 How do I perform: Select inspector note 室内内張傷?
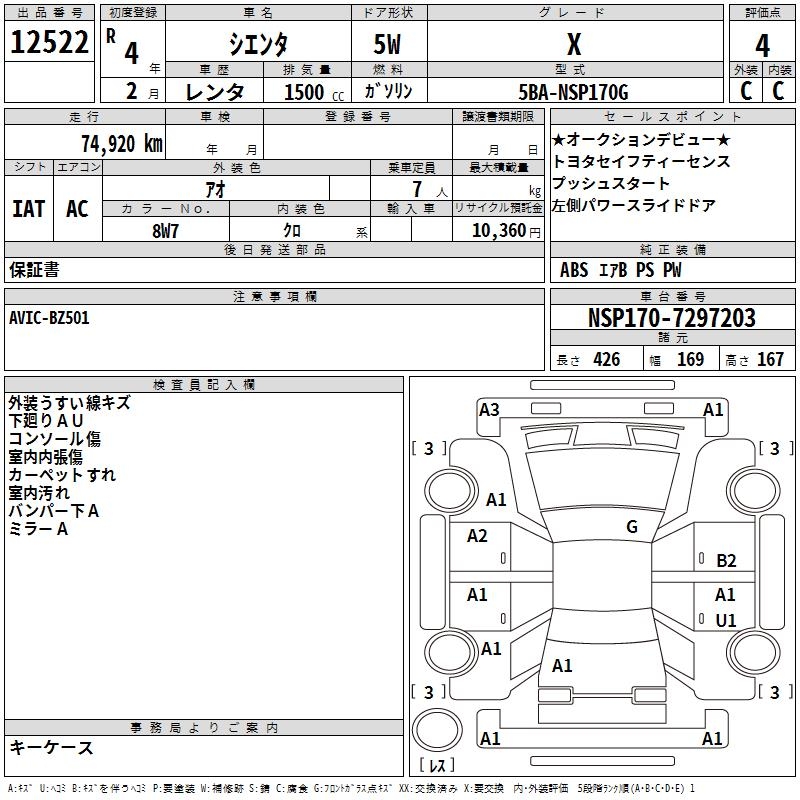[46, 457]
